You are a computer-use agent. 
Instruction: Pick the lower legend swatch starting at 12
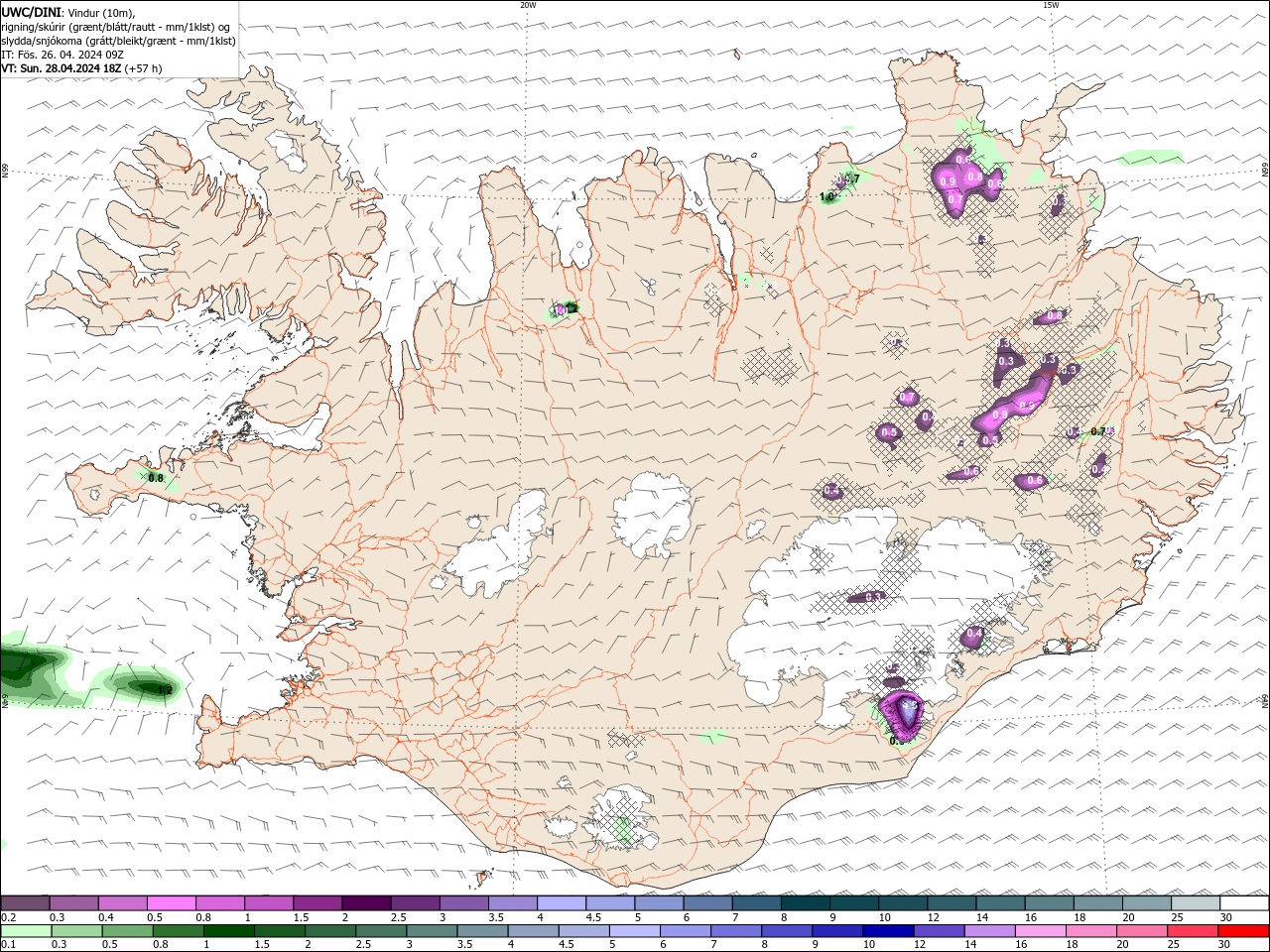pyautogui.click(x=939, y=931)
